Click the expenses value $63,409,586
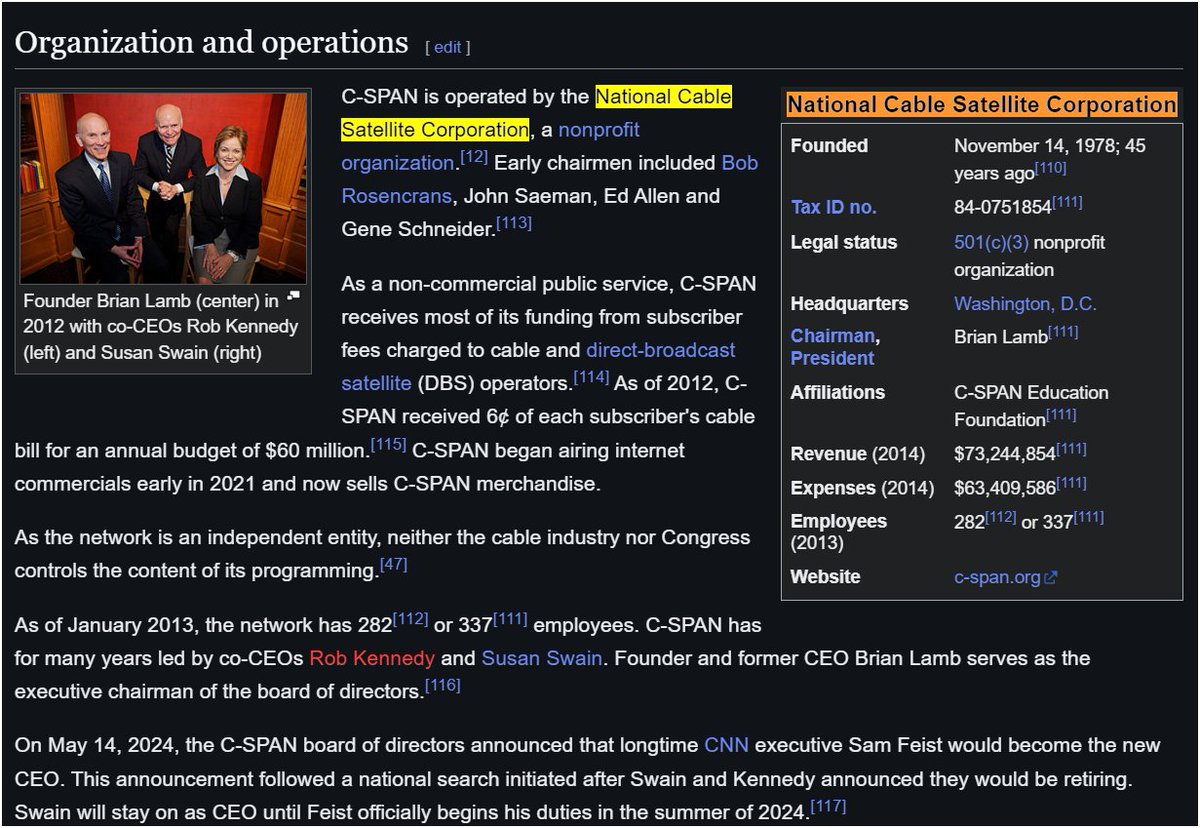 coord(1004,488)
